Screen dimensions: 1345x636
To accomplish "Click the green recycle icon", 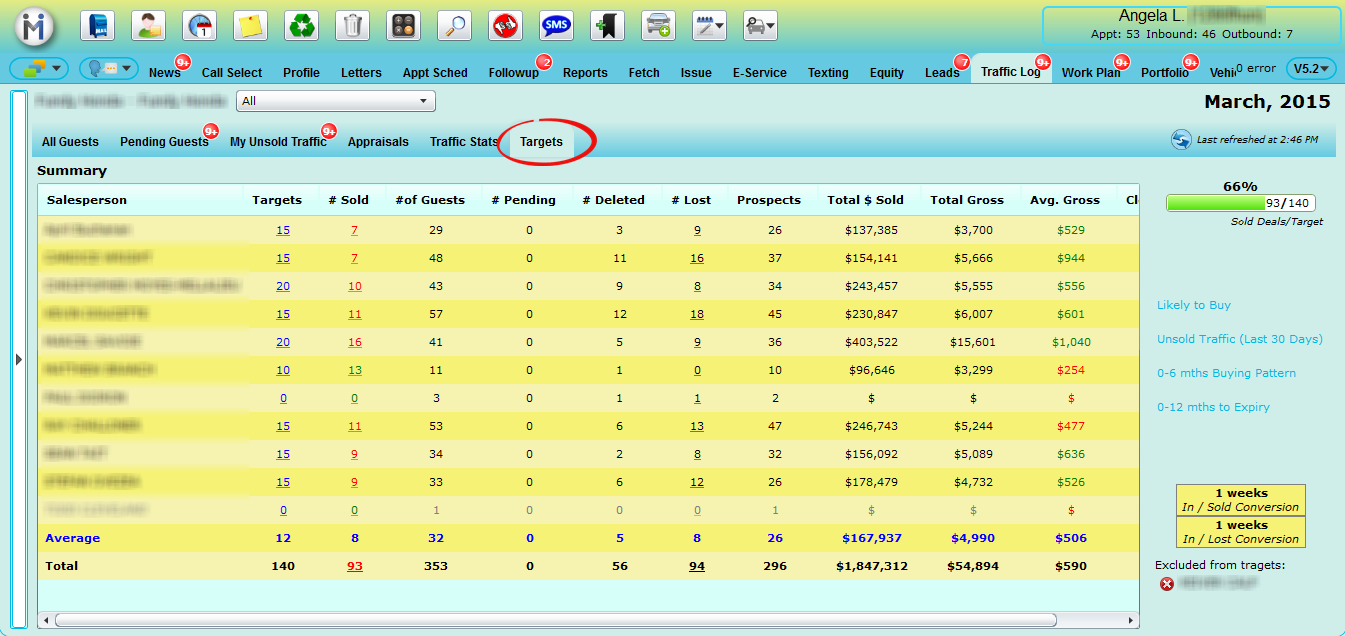I will (x=301, y=25).
